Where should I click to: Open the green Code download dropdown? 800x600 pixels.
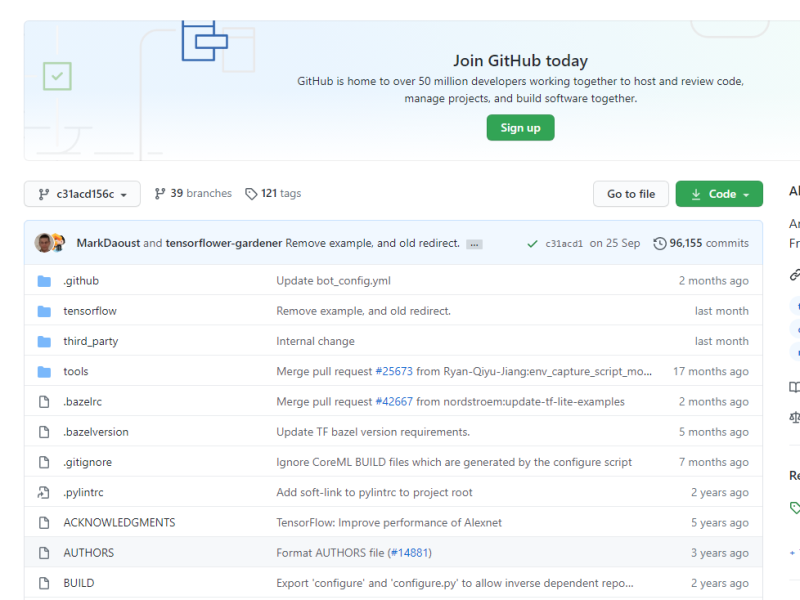coord(719,194)
